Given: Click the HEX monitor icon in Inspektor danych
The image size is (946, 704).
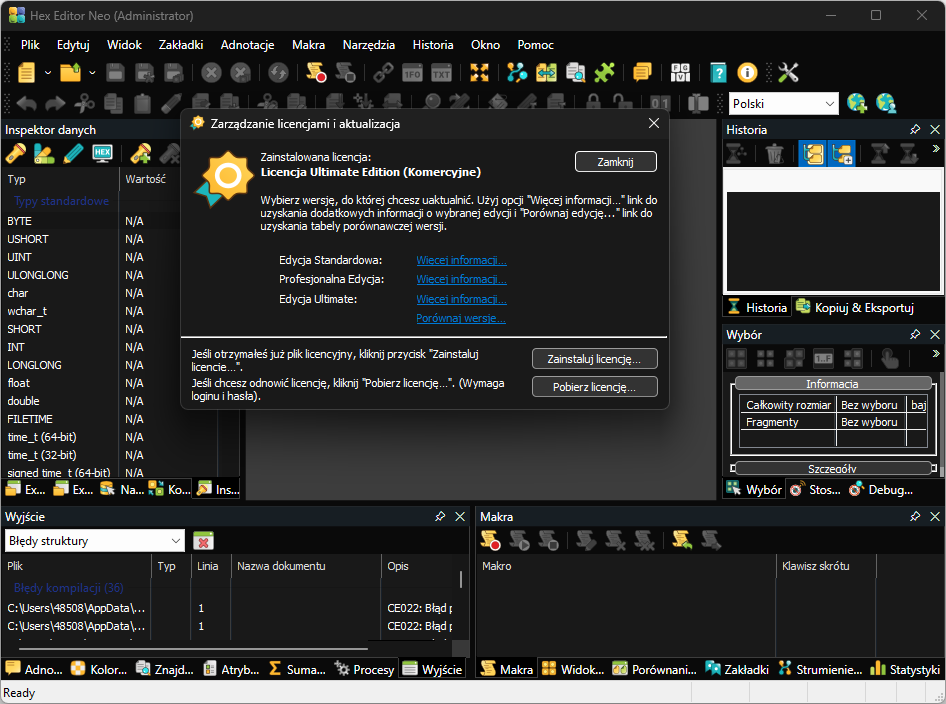Looking at the screenshot, I should 103,154.
